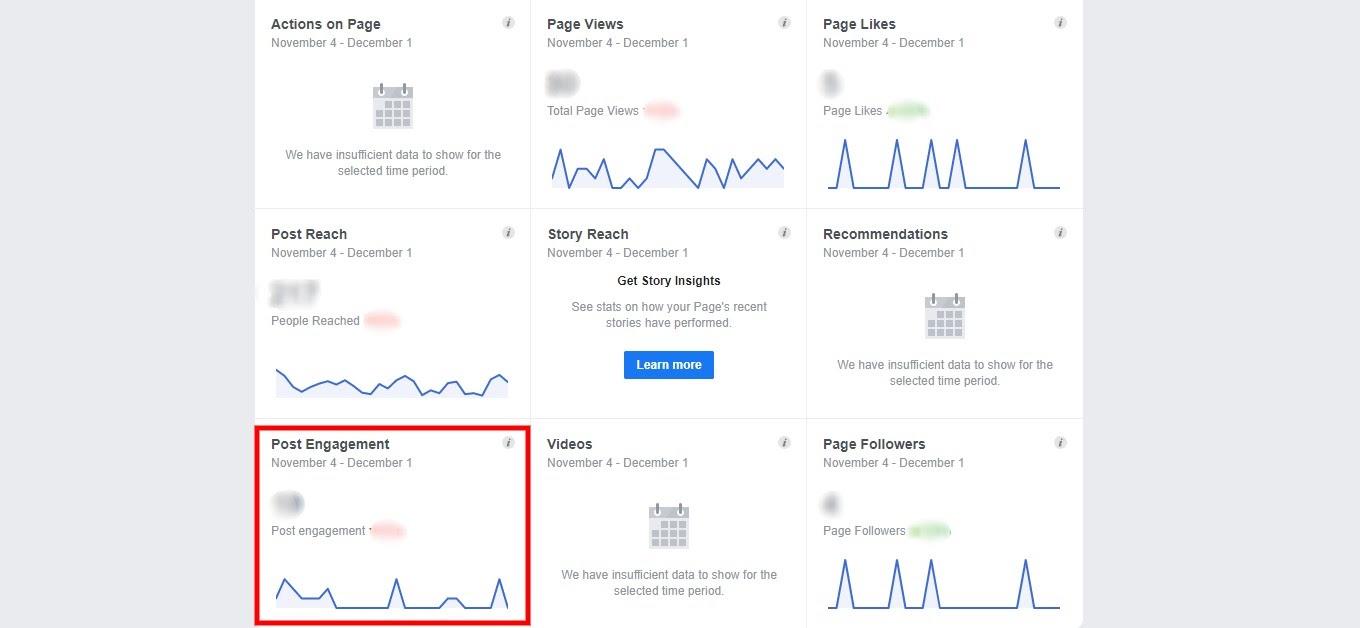
Task: Click the calendar icon in Recommendations
Action: [x=944, y=316]
